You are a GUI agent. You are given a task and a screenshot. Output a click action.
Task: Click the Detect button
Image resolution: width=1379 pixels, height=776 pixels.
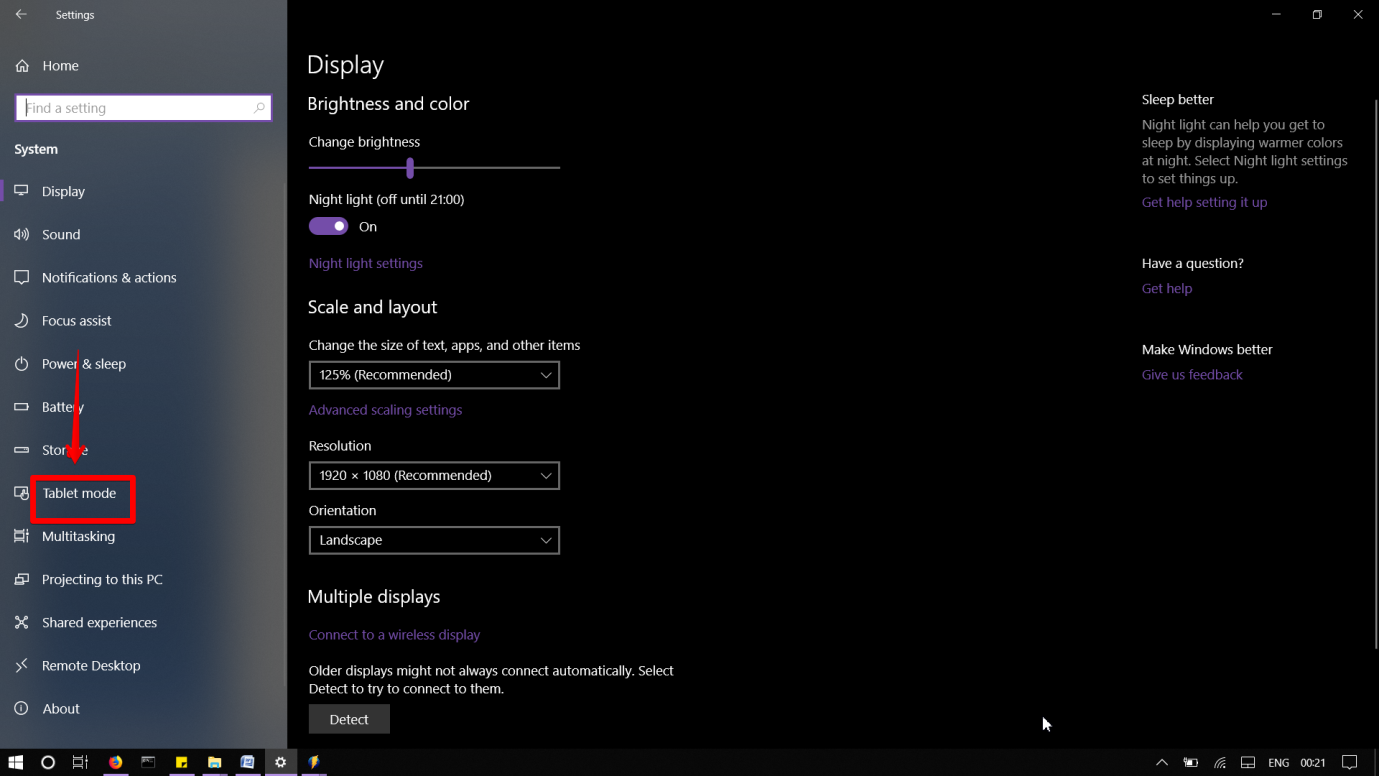(x=349, y=719)
